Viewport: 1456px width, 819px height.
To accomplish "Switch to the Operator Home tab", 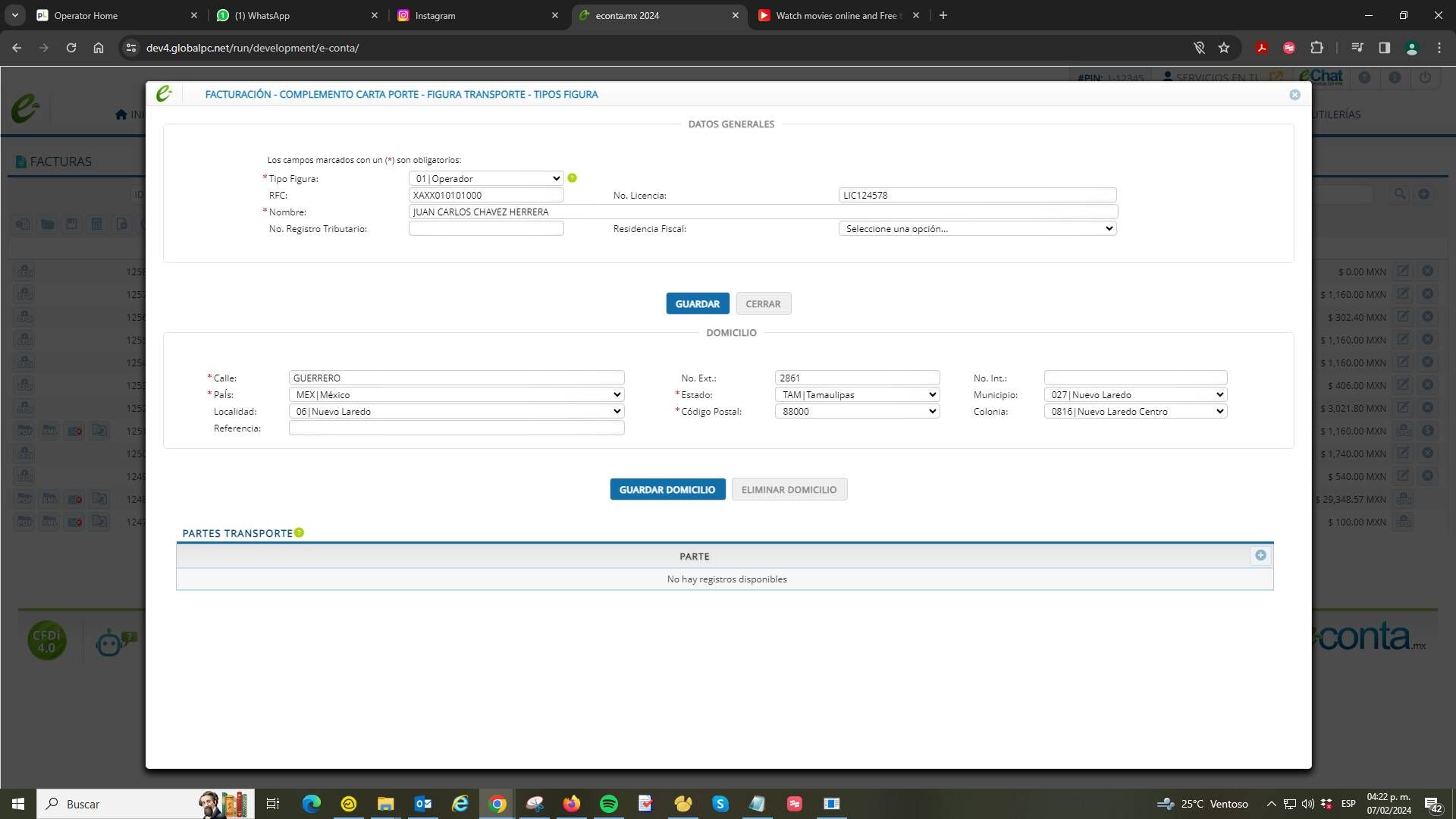I will tap(114, 15).
